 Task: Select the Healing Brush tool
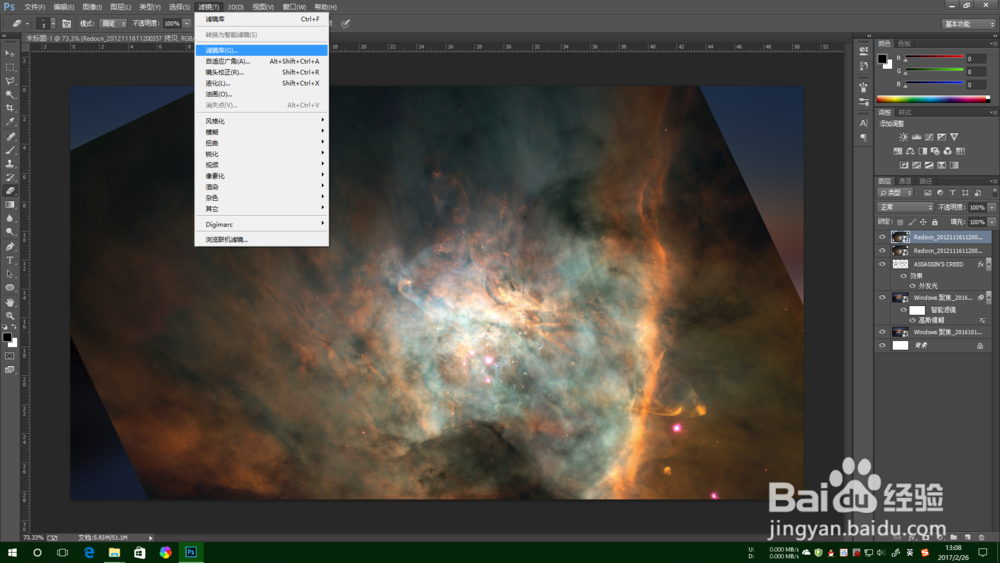pos(10,136)
